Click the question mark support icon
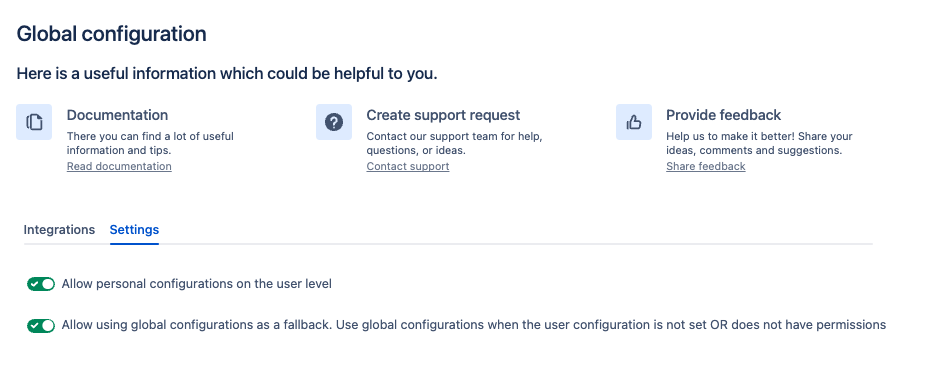Image resolution: width=940 pixels, height=391 pixels. 334,122
